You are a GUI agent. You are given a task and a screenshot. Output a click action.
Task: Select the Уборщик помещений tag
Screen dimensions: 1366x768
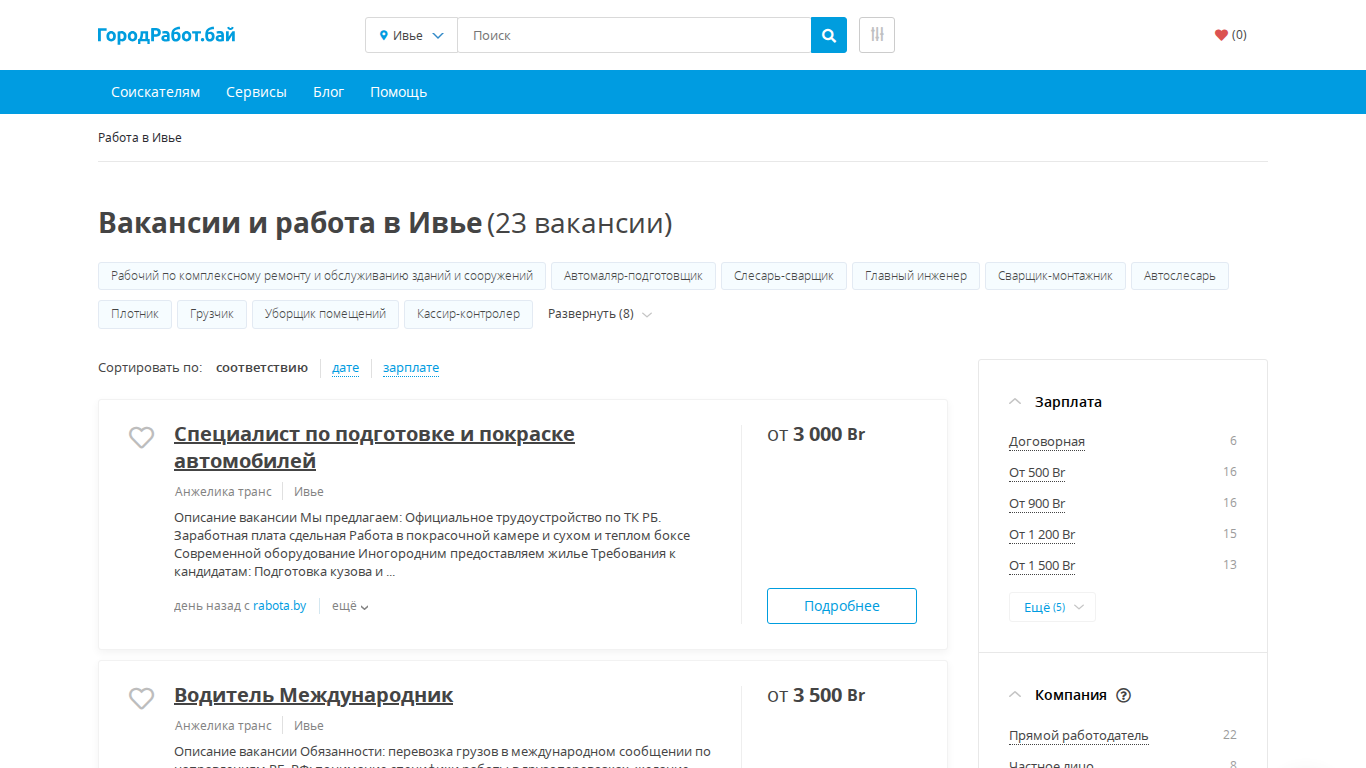325,314
